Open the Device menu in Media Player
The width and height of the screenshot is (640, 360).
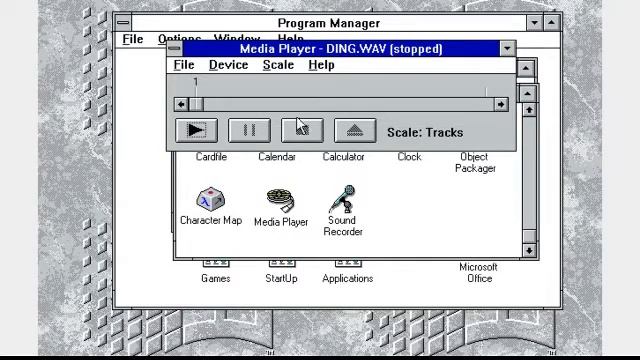pyautogui.click(x=229, y=65)
